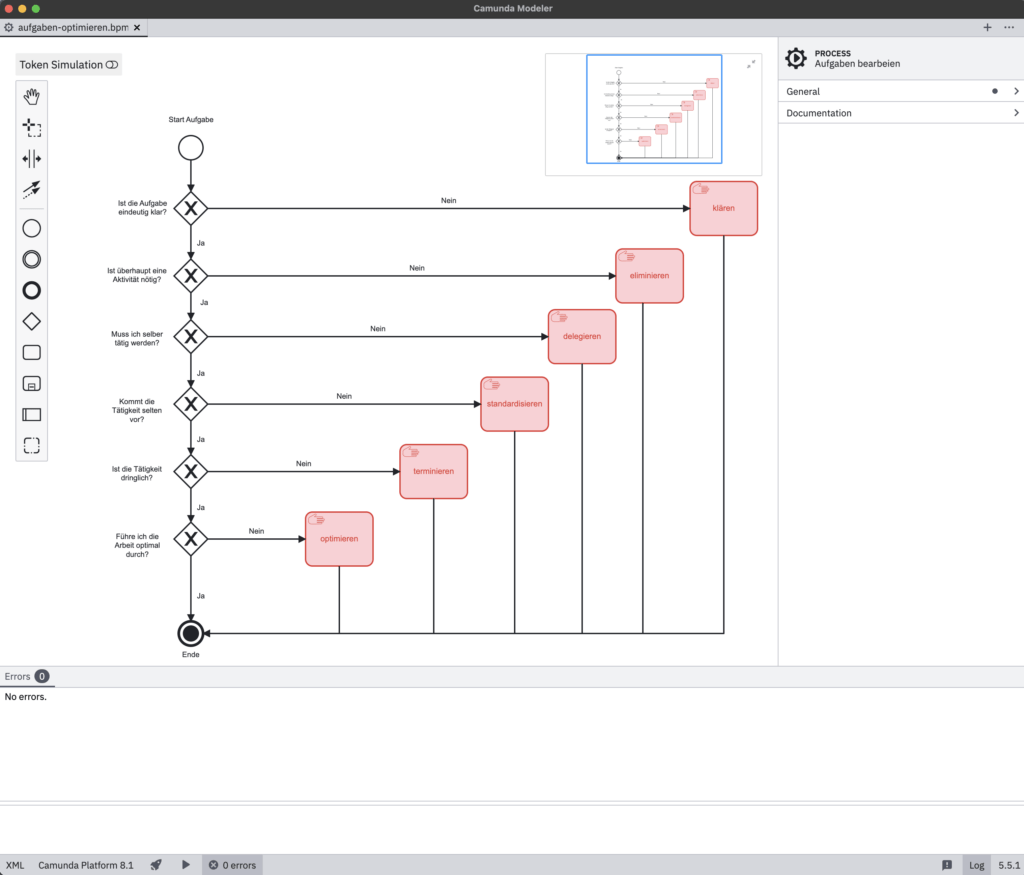Image resolution: width=1024 pixels, height=875 pixels.
Task: Select the lasso tool
Action: click(x=31, y=127)
